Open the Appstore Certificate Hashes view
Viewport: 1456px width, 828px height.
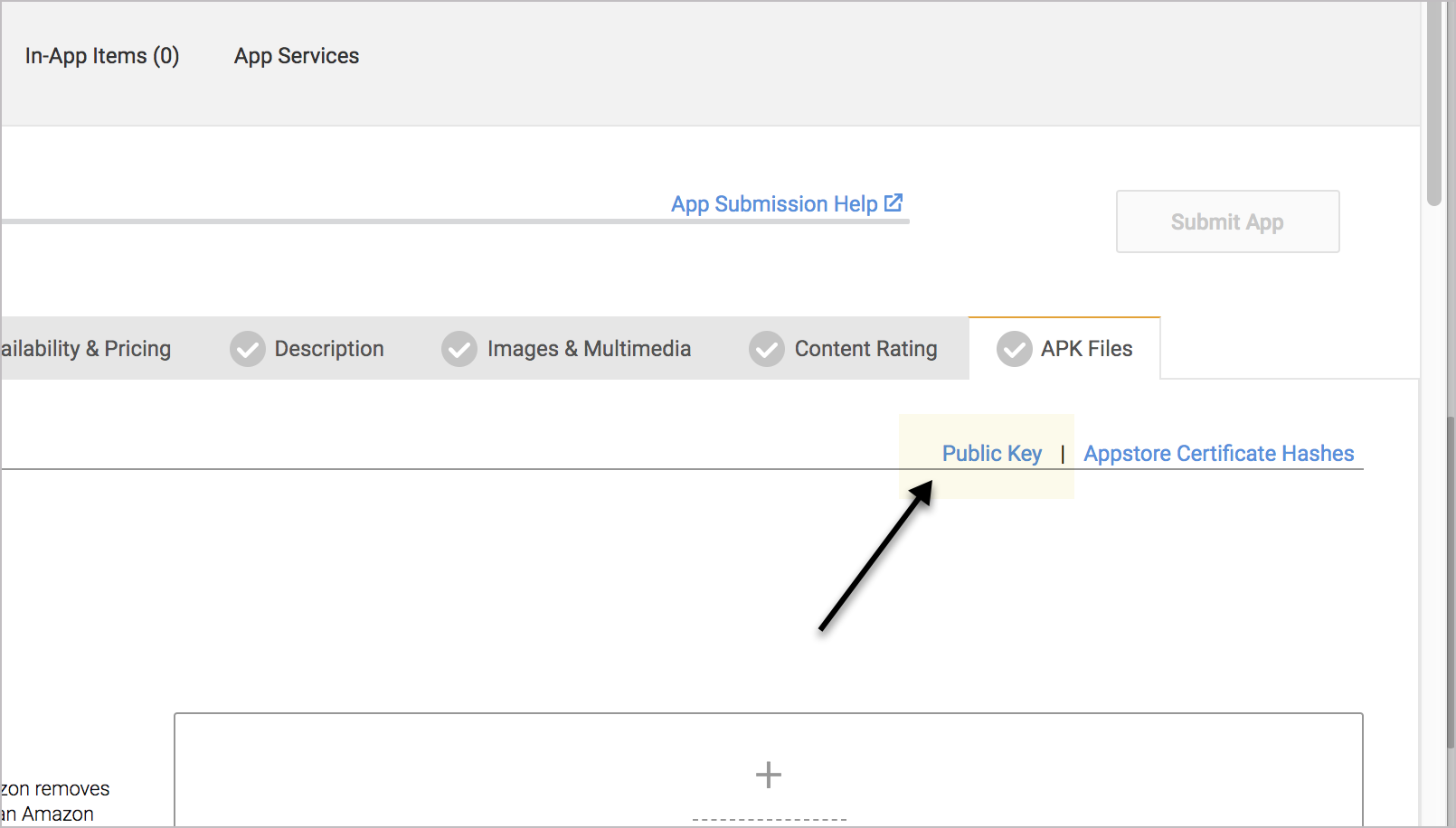pyautogui.click(x=1218, y=453)
